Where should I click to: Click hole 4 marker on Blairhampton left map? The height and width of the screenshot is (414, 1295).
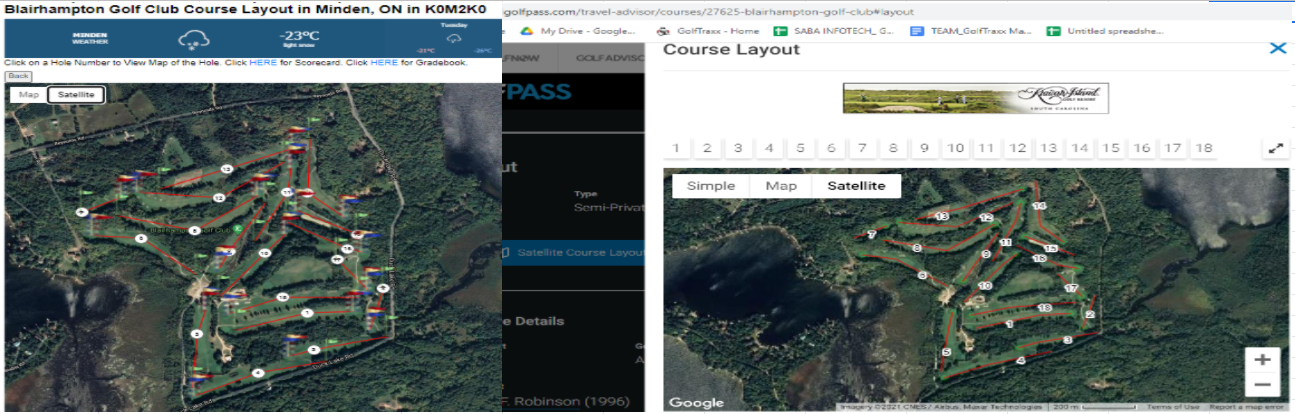click(x=258, y=372)
